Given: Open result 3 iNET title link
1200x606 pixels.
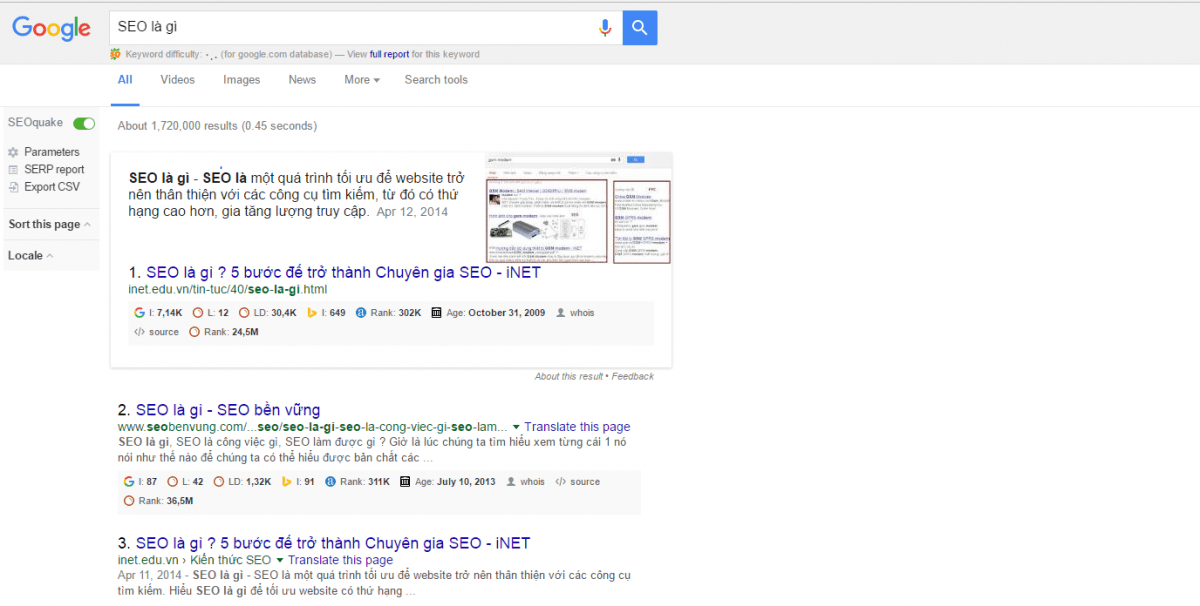Looking at the screenshot, I should coord(333,543).
